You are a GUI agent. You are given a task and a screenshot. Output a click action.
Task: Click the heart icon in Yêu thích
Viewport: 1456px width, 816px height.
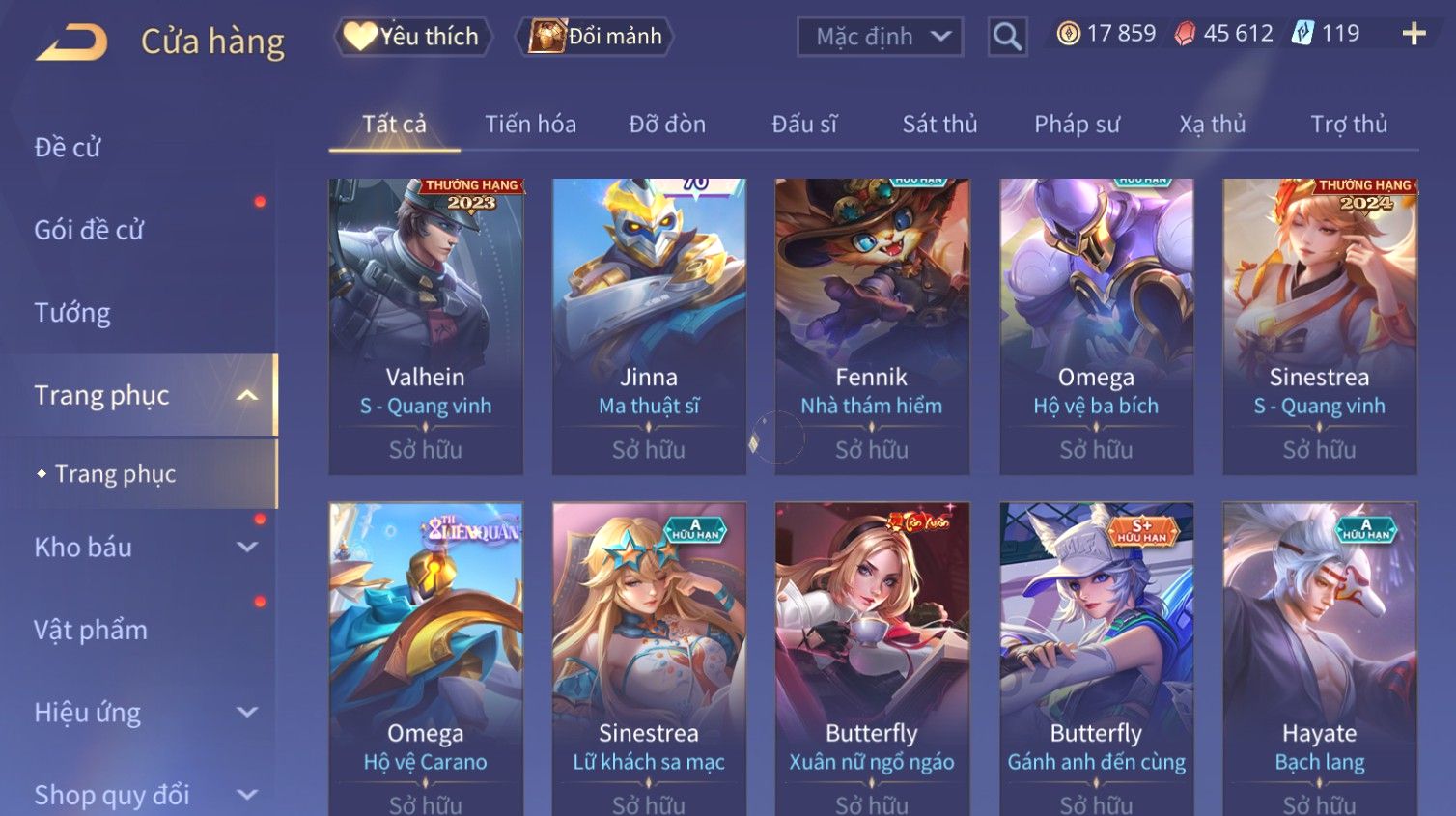tap(359, 37)
